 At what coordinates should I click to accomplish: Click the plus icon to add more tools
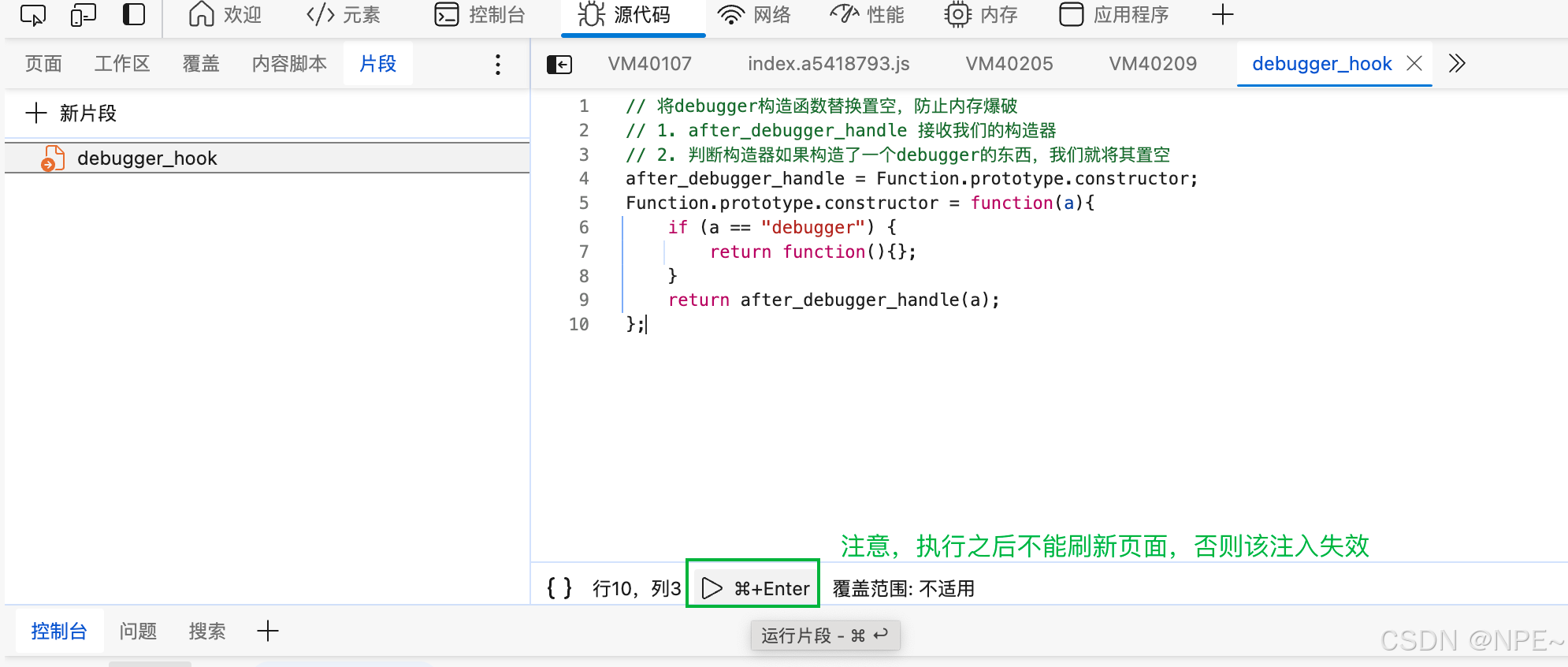click(1222, 15)
